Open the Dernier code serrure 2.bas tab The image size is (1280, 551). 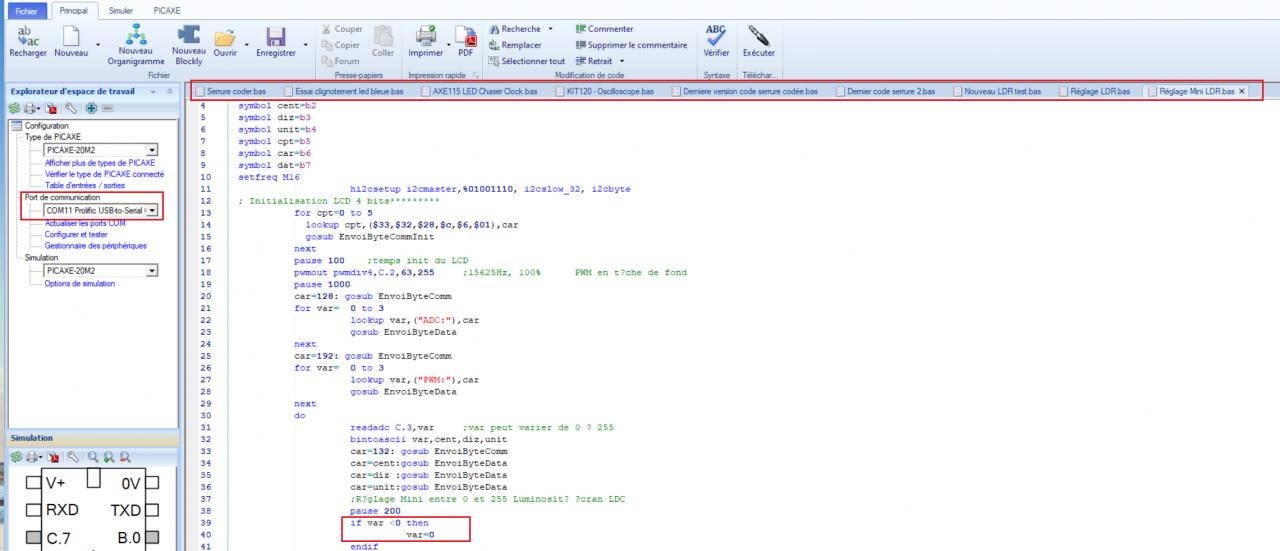(885, 91)
